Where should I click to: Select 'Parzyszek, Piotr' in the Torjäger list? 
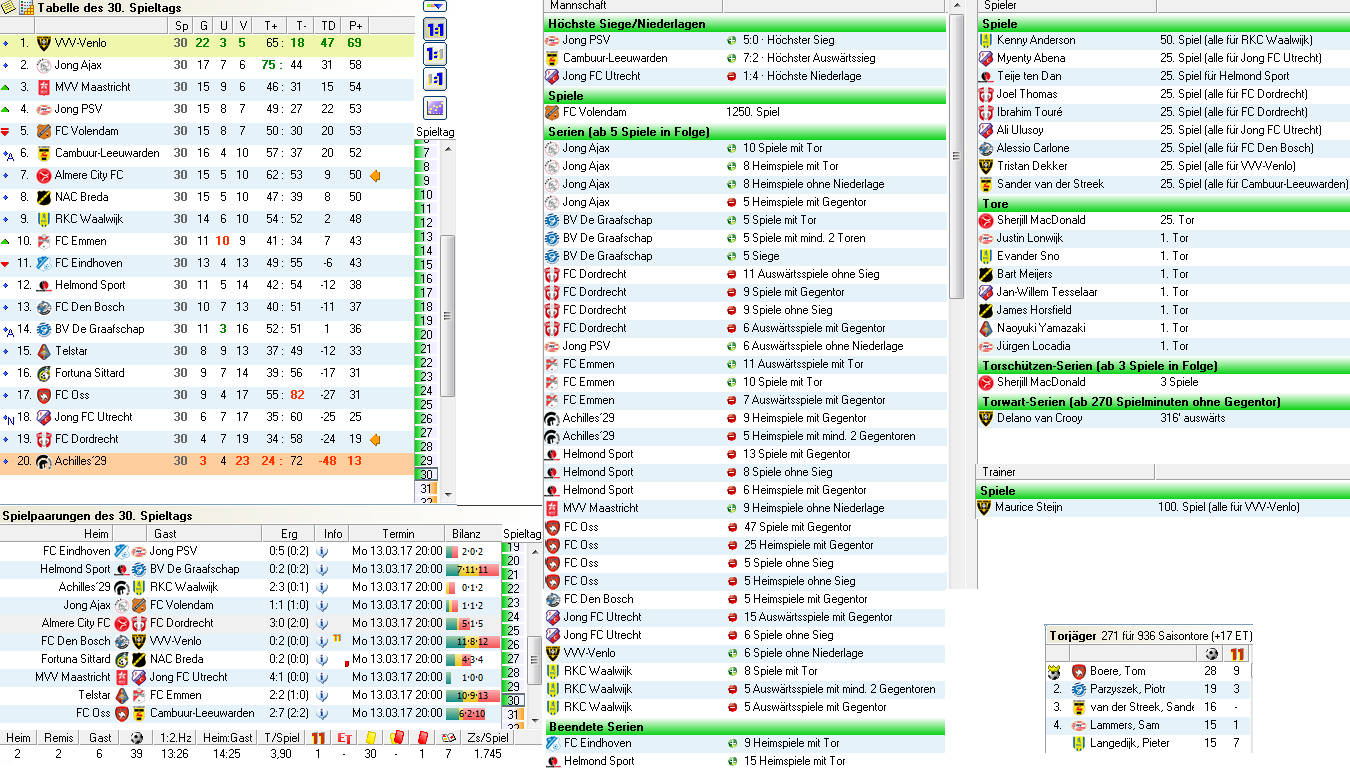click(x=1148, y=689)
